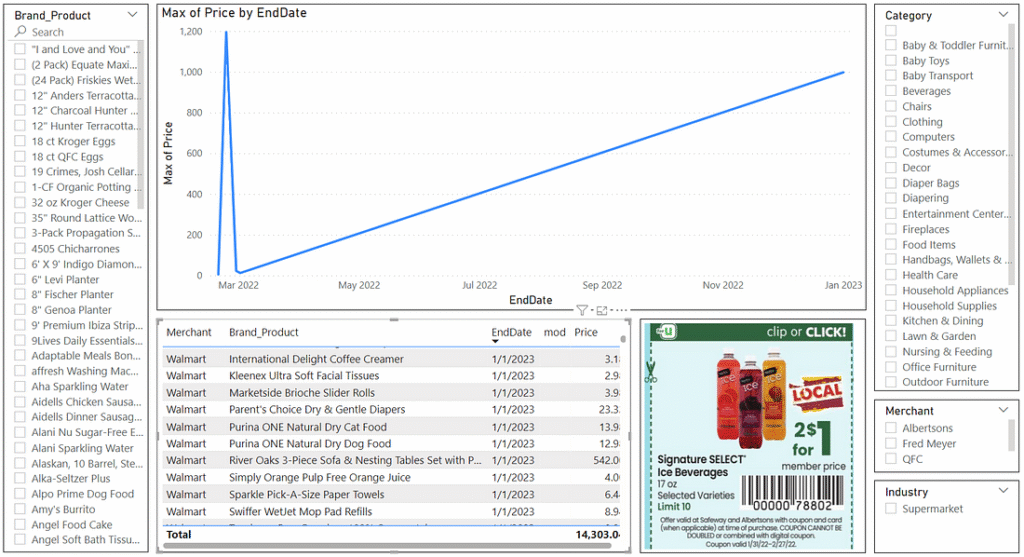Screen dimensions: 1024x557
Task: Click the Brand_Product slicer scrollbar
Action: coord(140,124)
